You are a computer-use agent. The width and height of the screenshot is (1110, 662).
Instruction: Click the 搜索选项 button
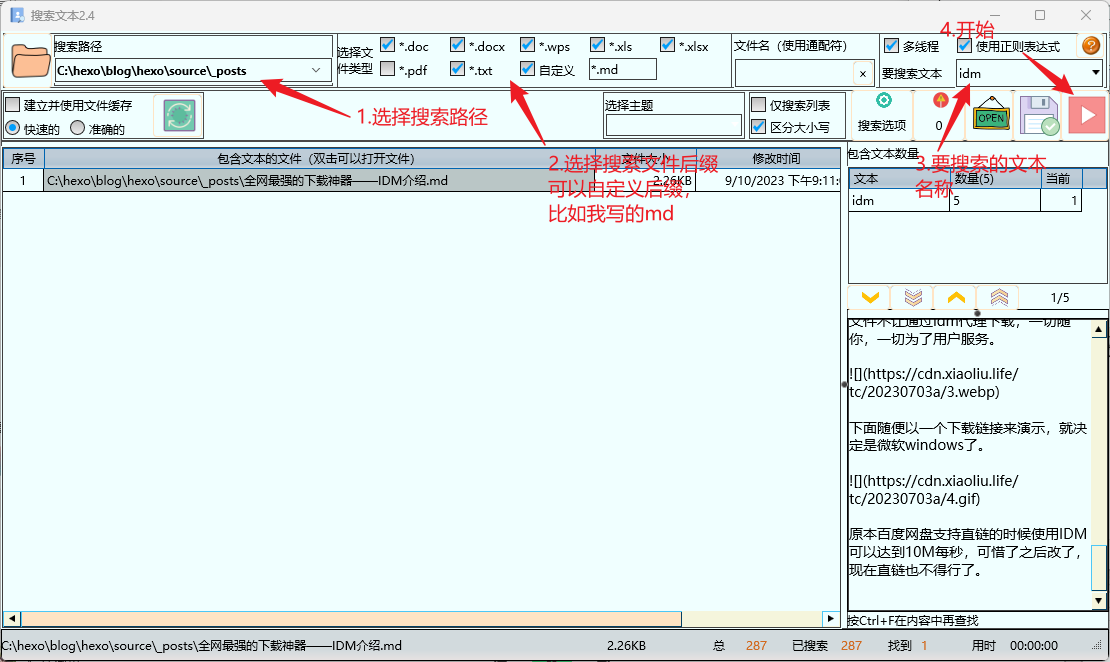tap(882, 113)
